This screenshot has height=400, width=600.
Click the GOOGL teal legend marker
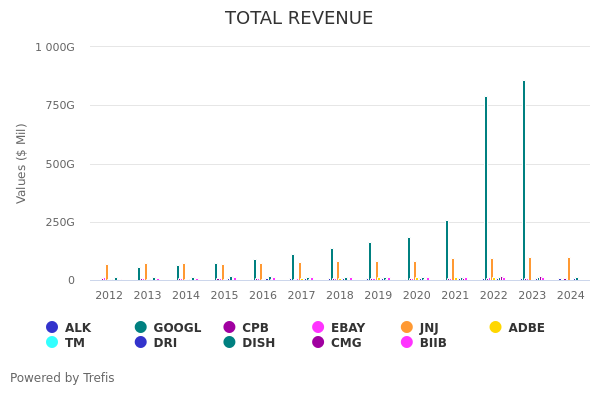coord(141,327)
